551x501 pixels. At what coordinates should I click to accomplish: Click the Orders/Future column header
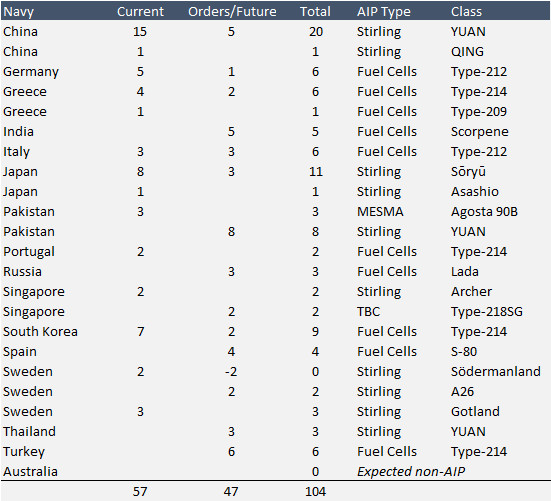[232, 12]
